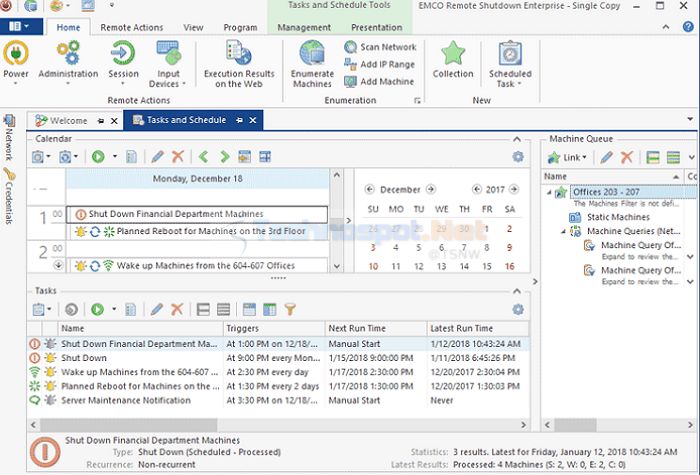Collapse the Tasks panel
The height and width of the screenshot is (475, 700).
click(x=517, y=291)
